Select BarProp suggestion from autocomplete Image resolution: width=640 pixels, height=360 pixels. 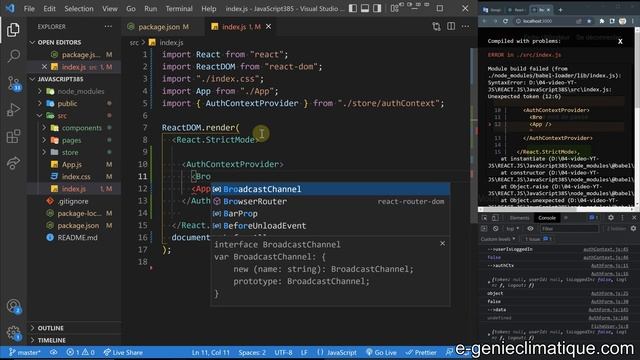331,213
